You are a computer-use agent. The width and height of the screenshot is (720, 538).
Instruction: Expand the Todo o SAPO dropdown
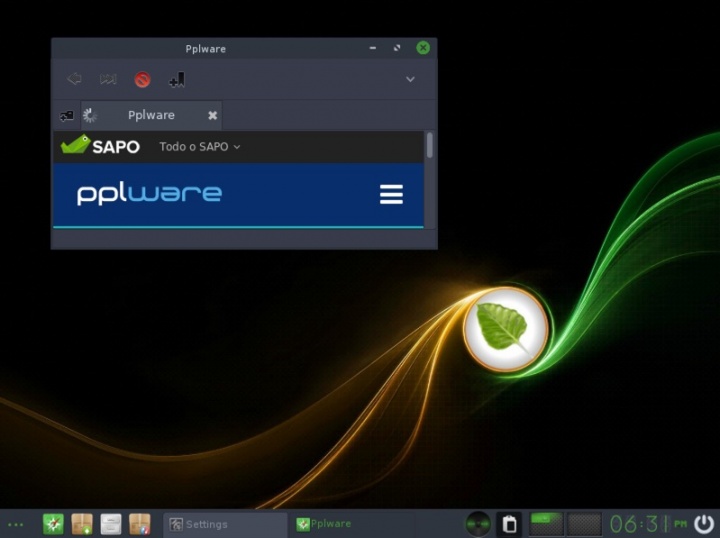pos(200,147)
